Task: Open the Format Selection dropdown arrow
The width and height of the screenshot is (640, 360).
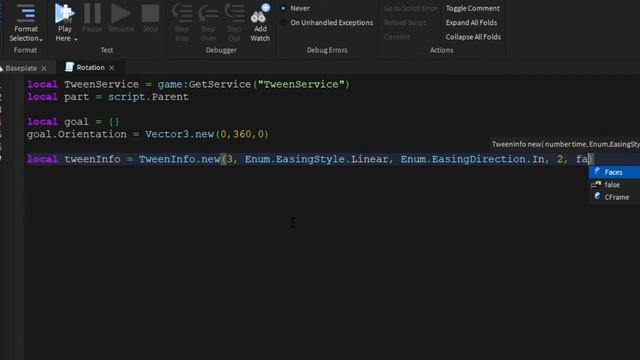Action: point(41,39)
